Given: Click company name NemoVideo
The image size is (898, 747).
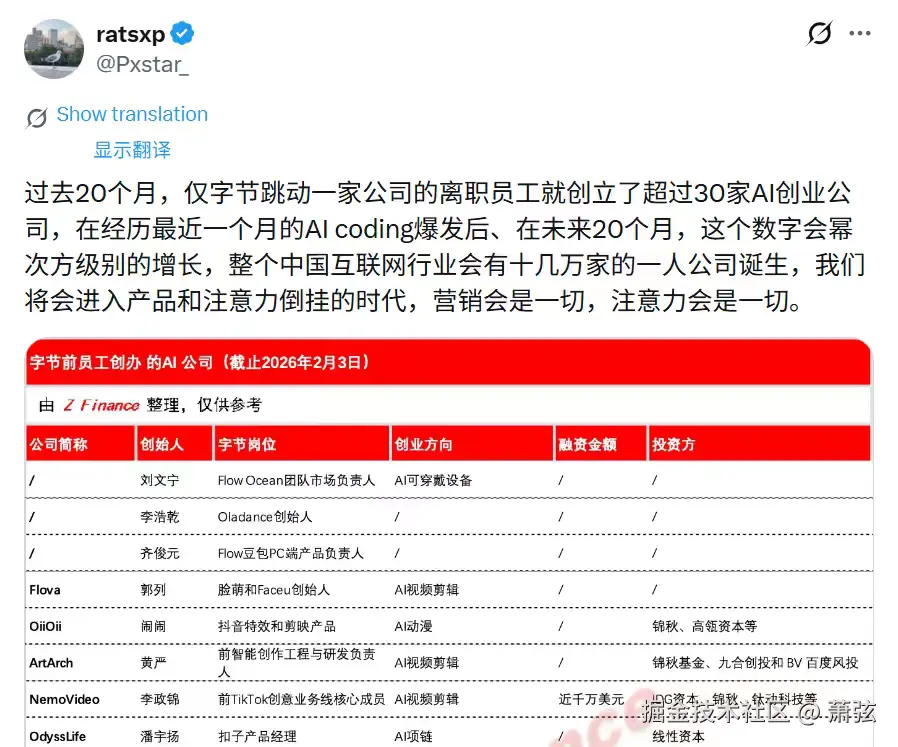Looking at the screenshot, I should pyautogui.click(x=64, y=699).
